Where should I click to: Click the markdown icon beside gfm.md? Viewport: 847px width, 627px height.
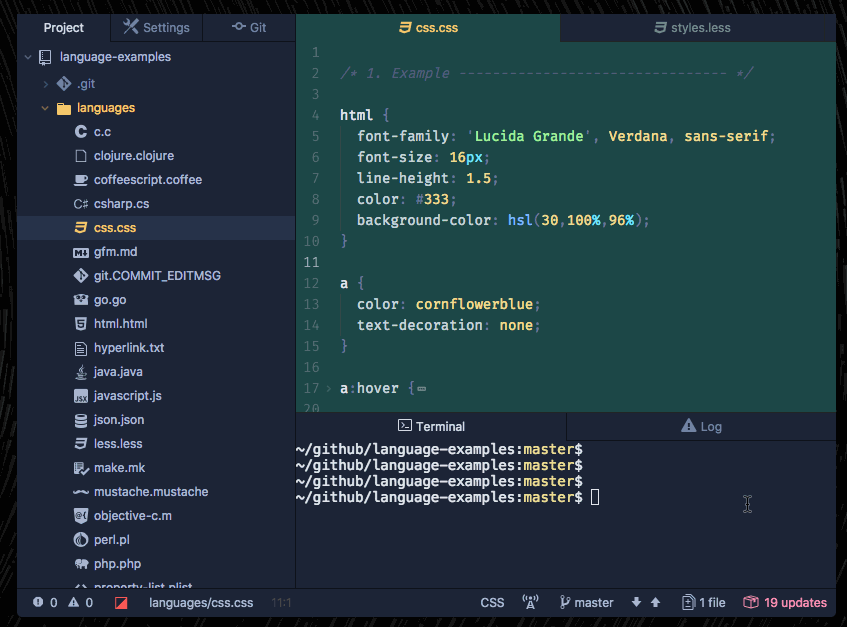81,252
